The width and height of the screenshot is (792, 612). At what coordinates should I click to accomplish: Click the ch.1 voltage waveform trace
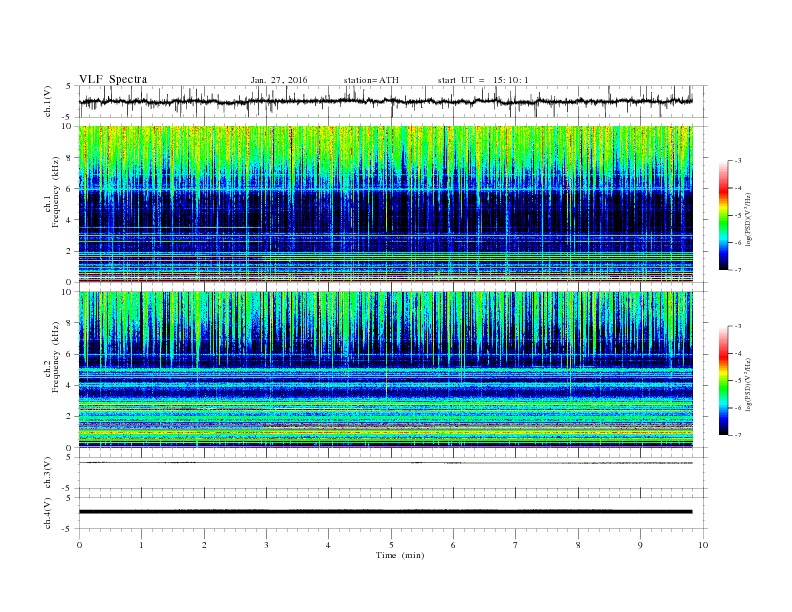(385, 101)
